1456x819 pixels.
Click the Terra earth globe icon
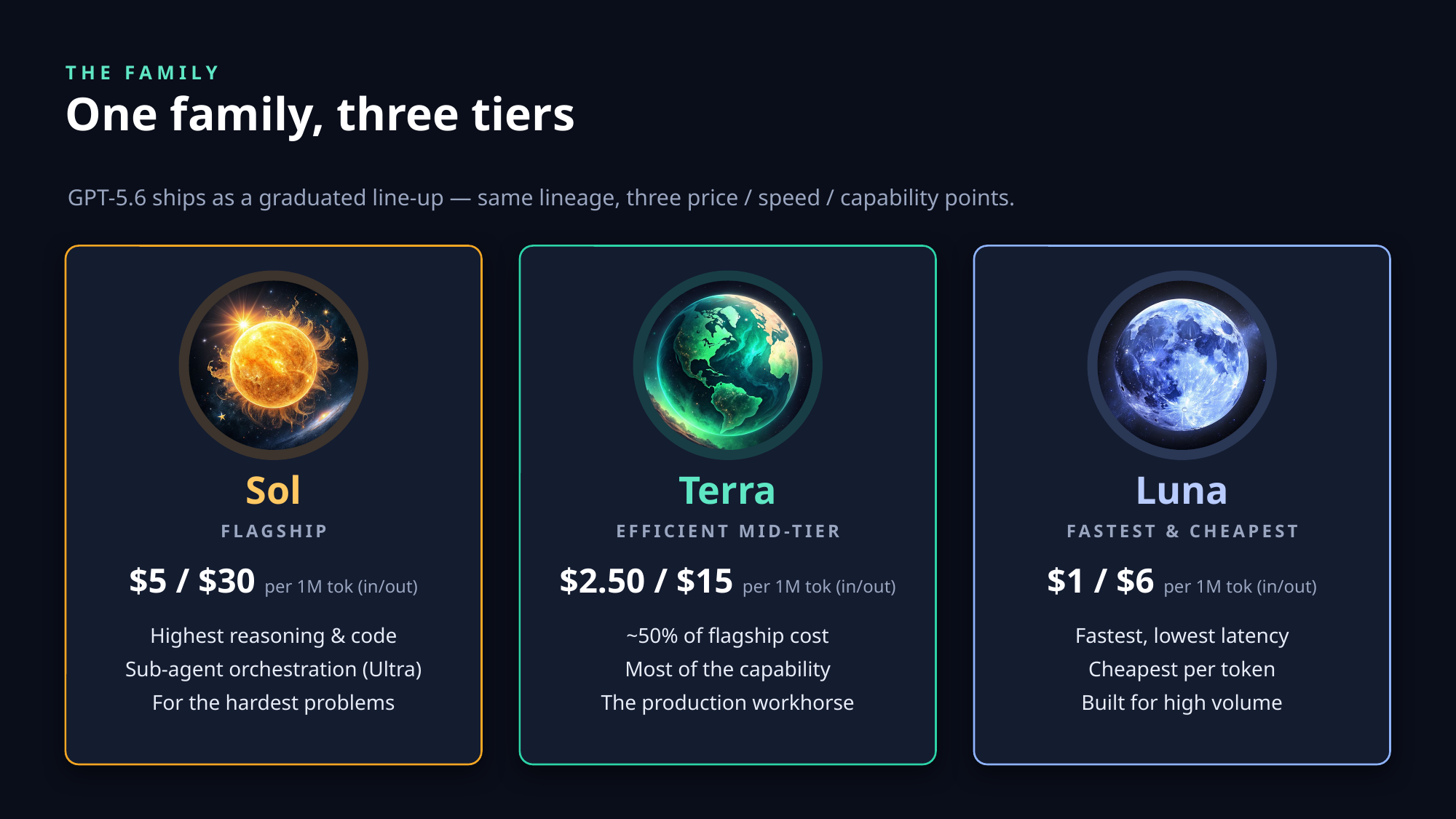727,365
